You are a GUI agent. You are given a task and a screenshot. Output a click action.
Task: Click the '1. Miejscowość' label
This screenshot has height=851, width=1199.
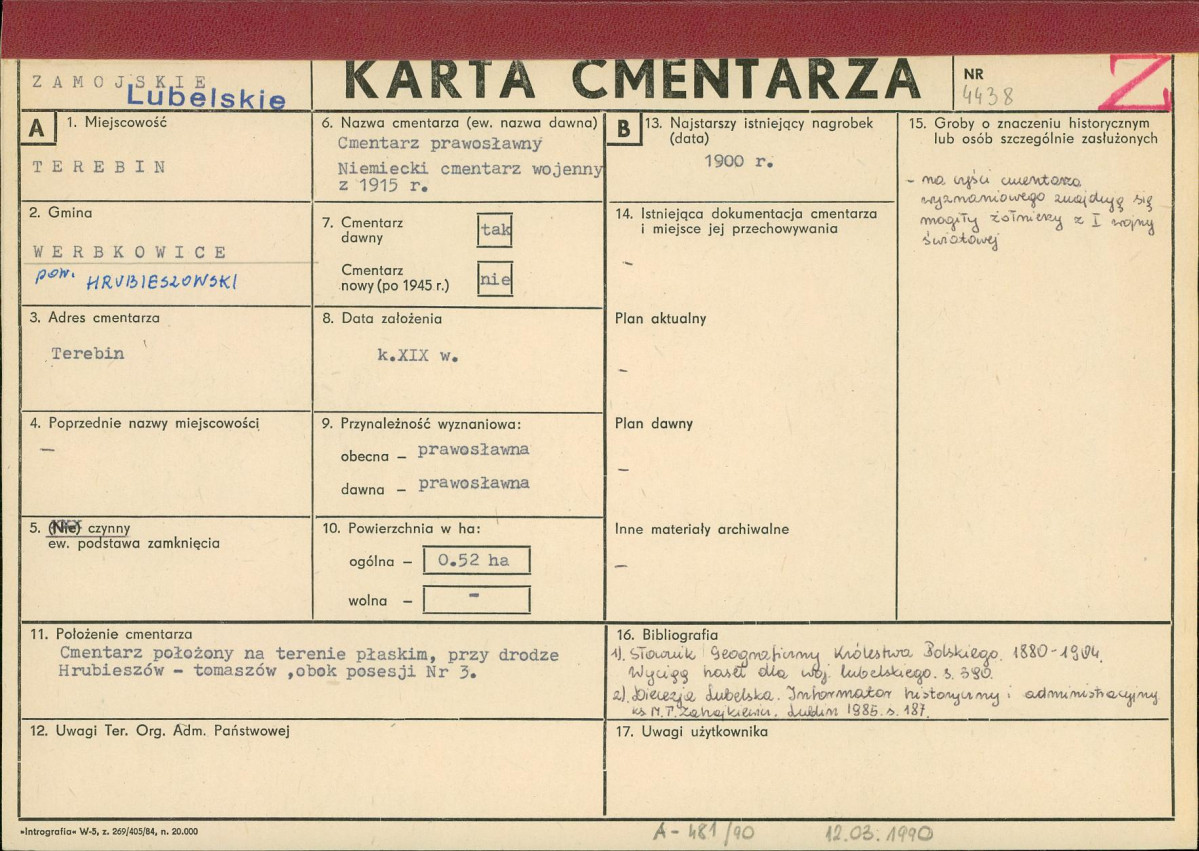click(116, 122)
